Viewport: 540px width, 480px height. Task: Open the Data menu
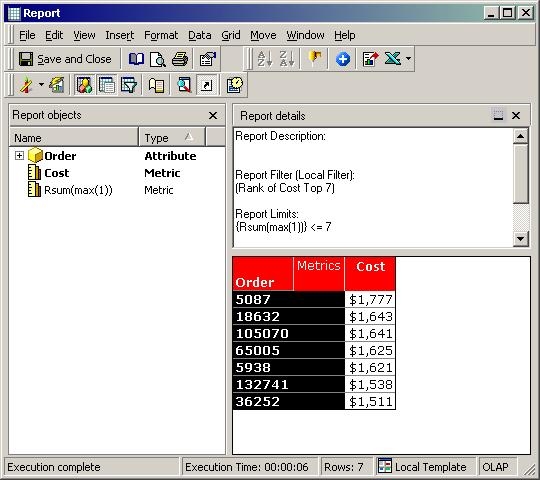coord(200,35)
